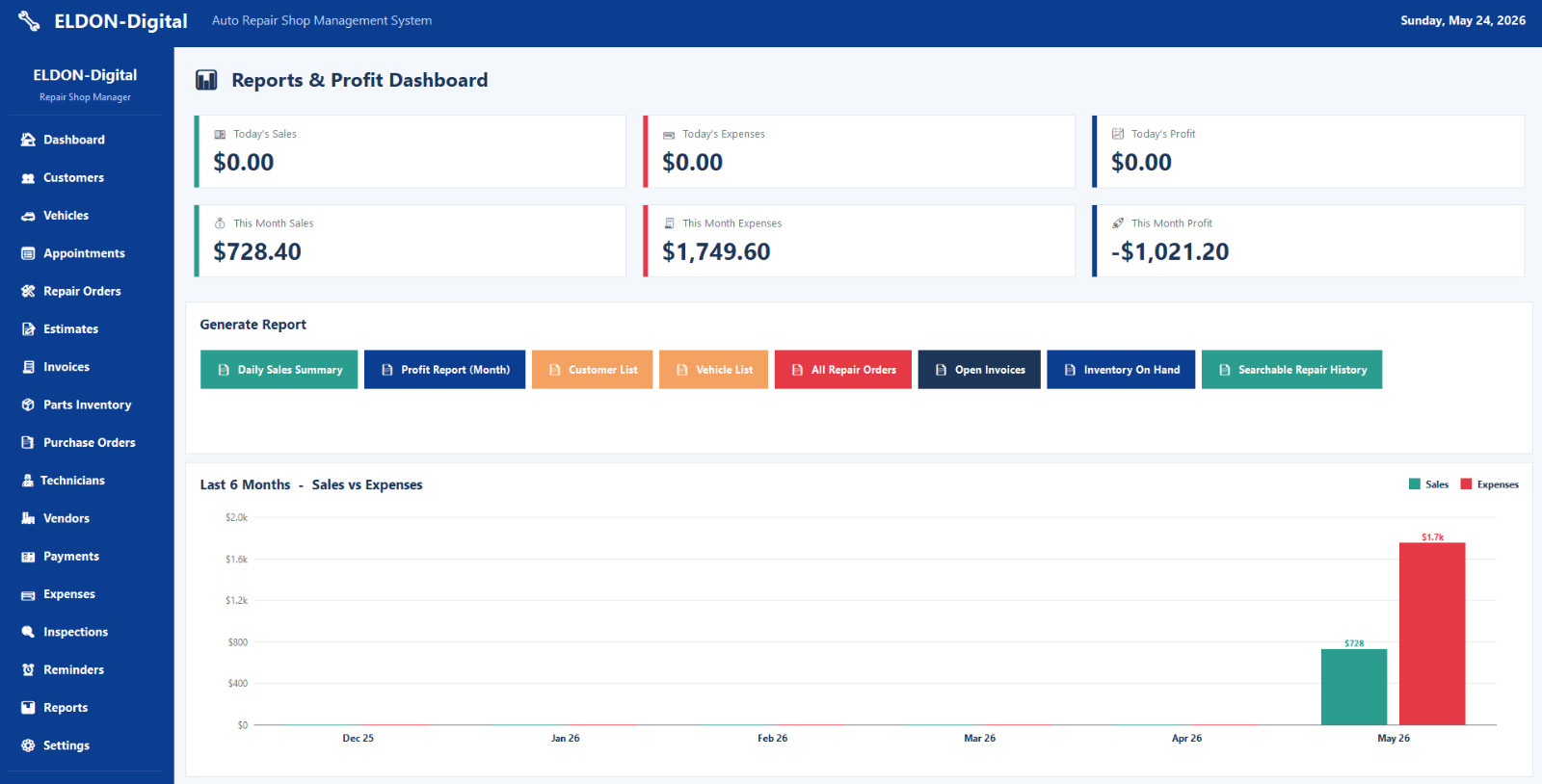1542x784 pixels.
Task: Click the Reminders alarm icon
Action: [x=28, y=670]
